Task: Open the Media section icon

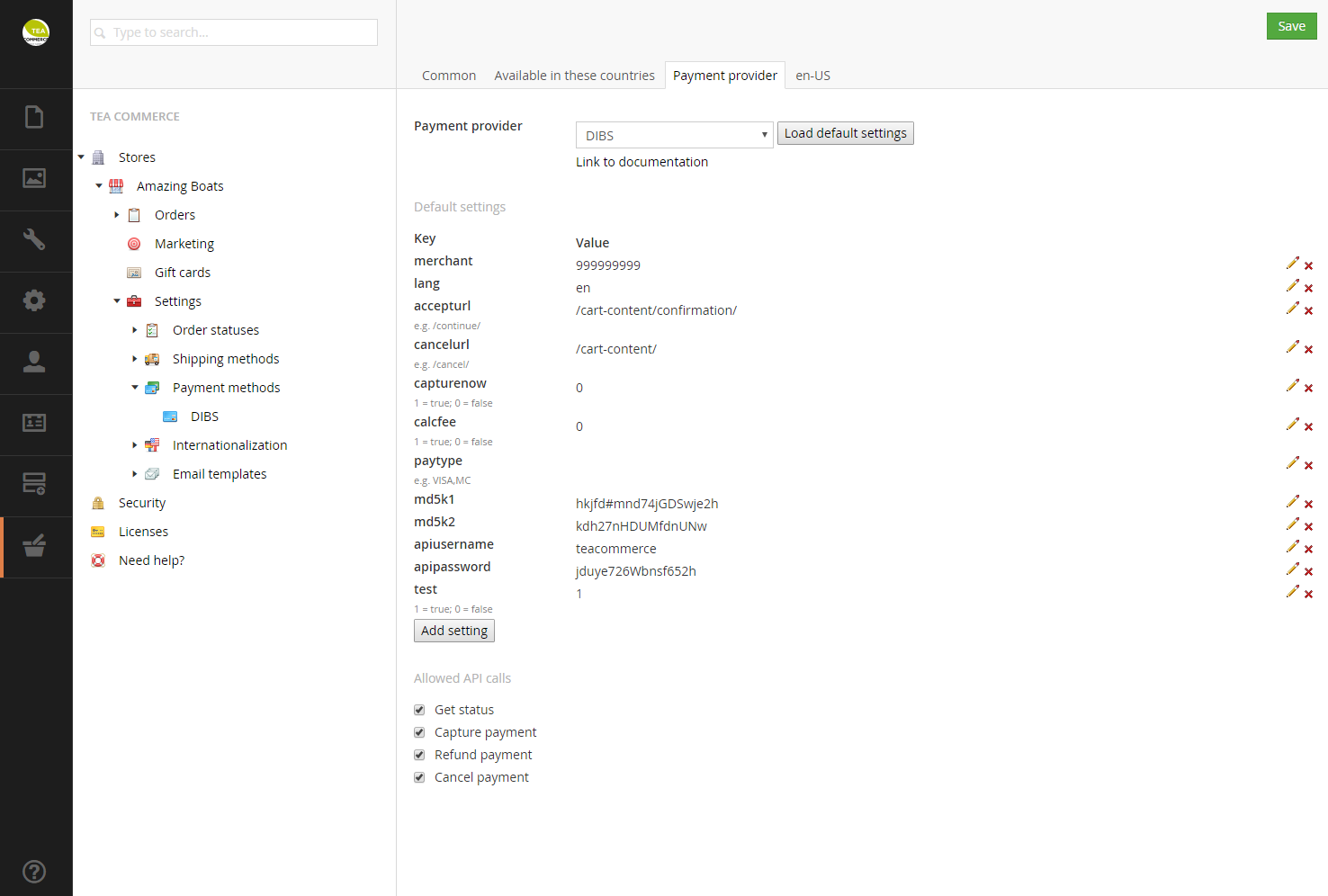Action: tap(34, 179)
